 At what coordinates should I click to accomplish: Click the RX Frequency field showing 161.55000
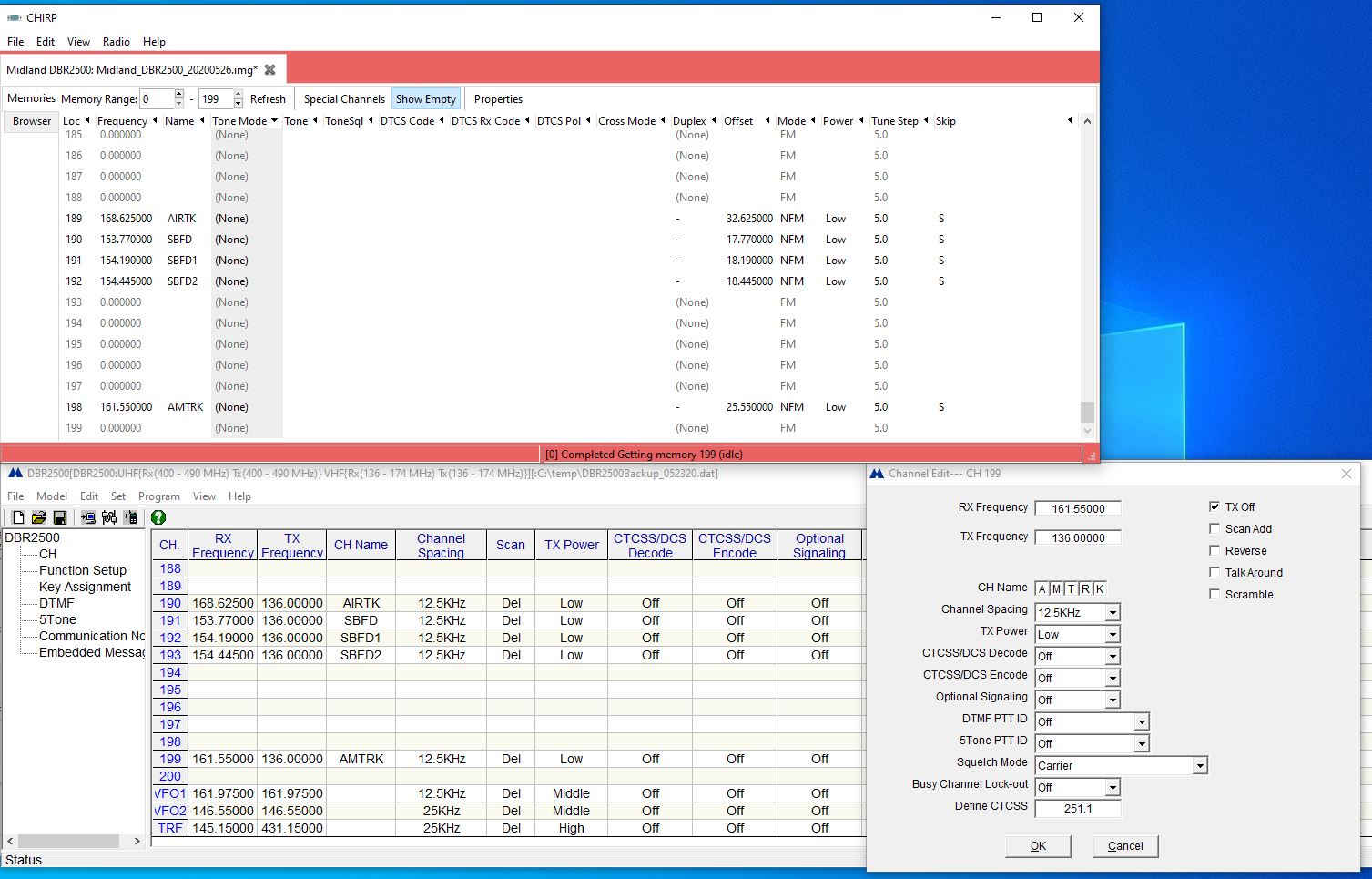[1078, 509]
